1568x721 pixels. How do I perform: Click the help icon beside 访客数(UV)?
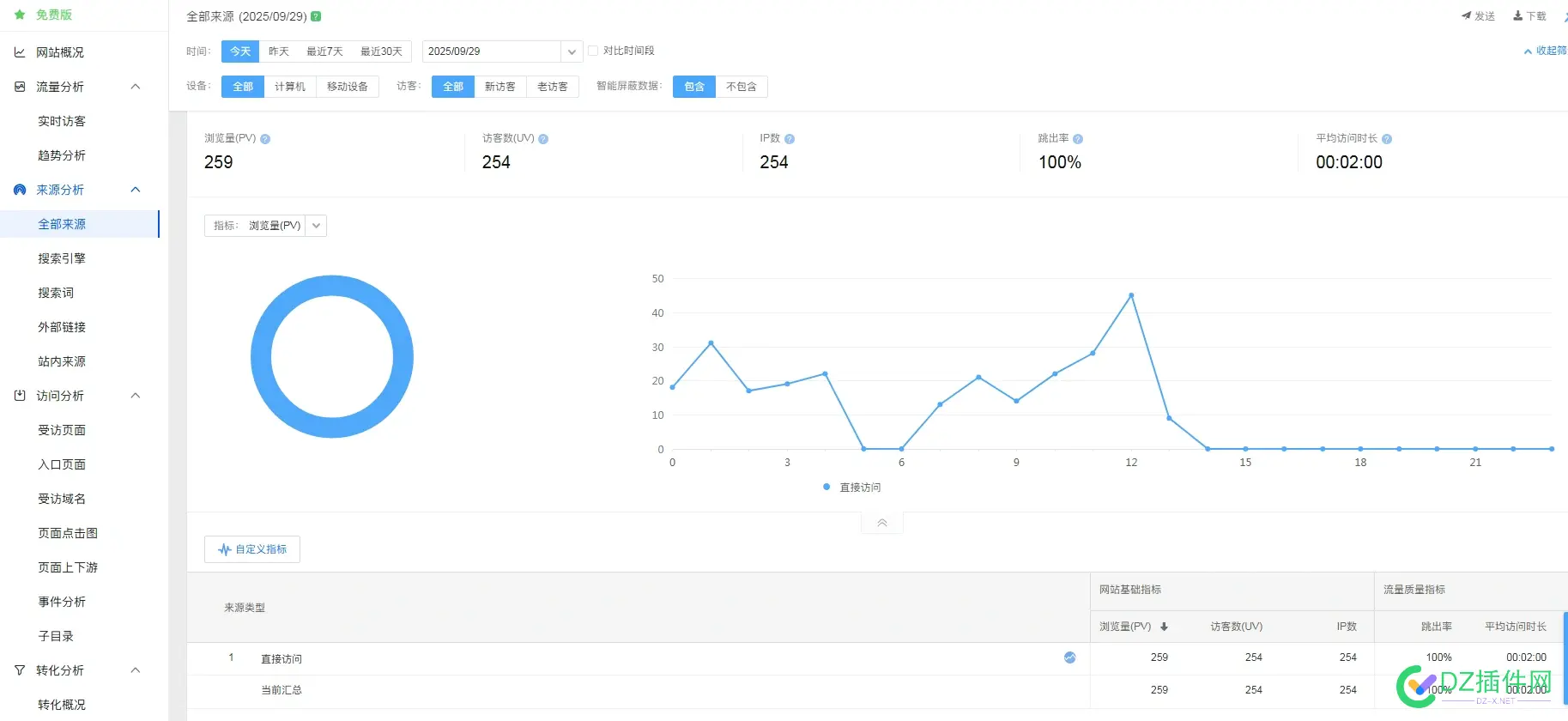point(543,139)
